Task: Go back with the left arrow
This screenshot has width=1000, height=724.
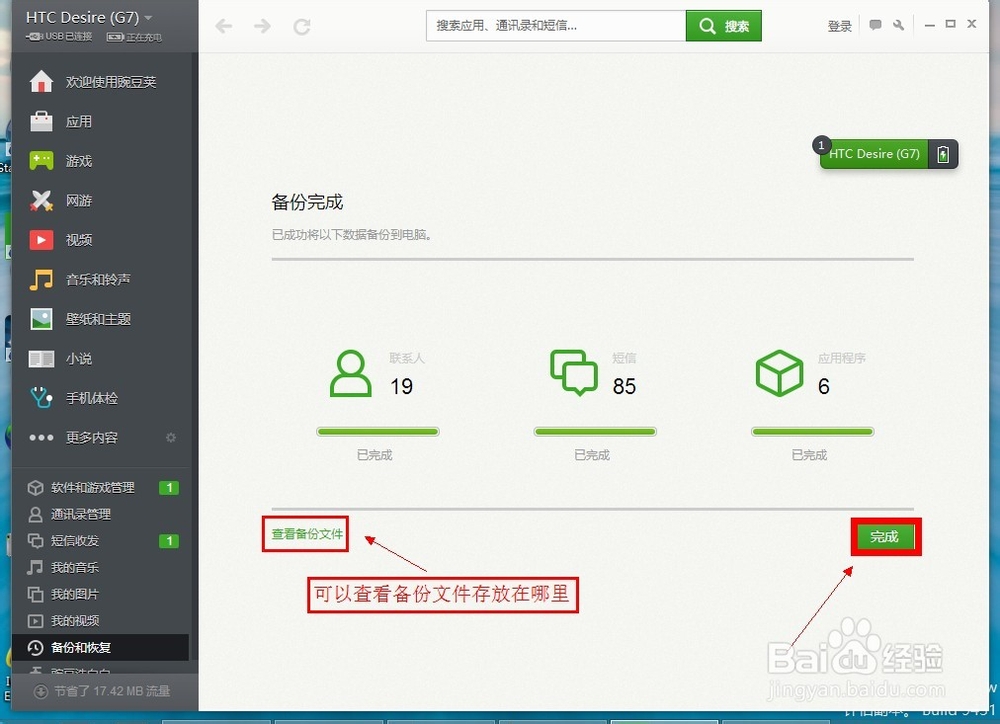Action: [x=223, y=26]
